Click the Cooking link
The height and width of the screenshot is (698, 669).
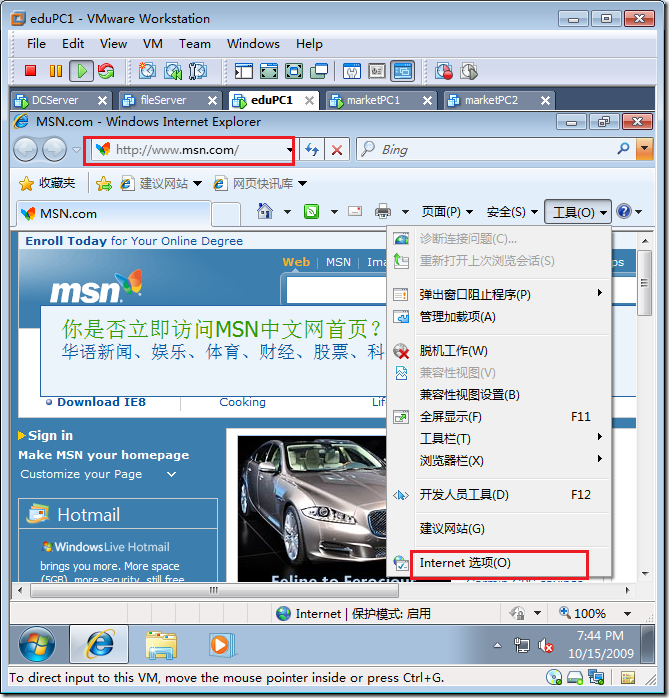(242, 402)
